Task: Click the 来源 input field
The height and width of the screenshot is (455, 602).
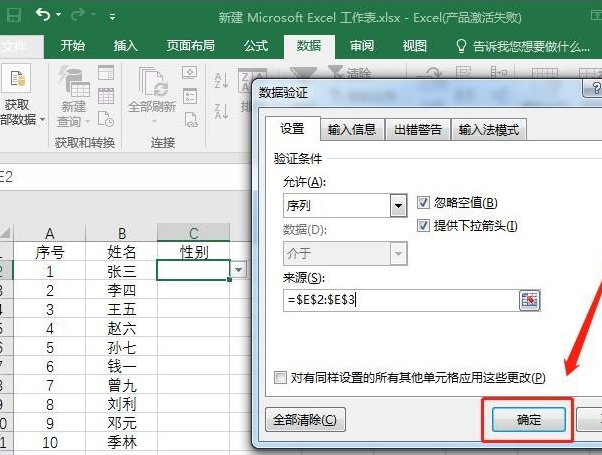Action: [x=401, y=300]
